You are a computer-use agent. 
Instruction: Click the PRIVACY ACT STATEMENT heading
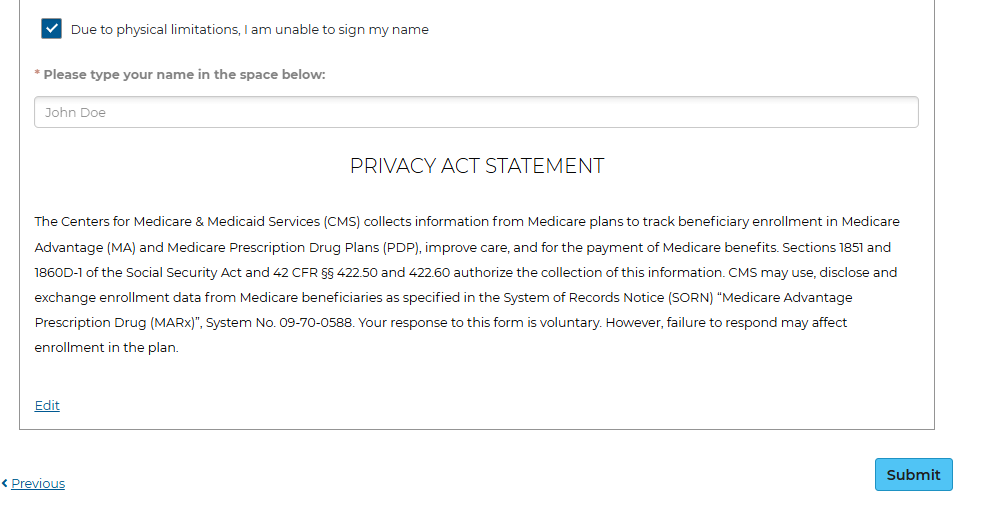pos(477,166)
